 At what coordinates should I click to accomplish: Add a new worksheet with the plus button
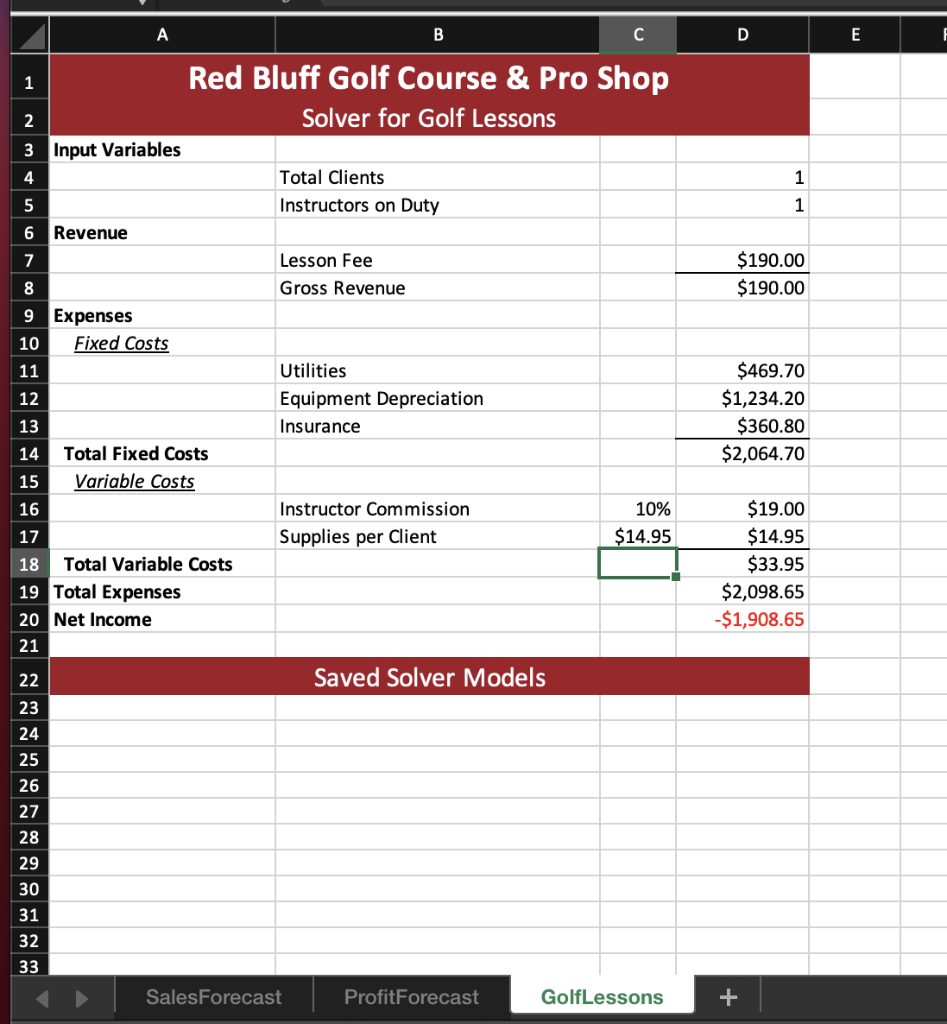tap(728, 996)
